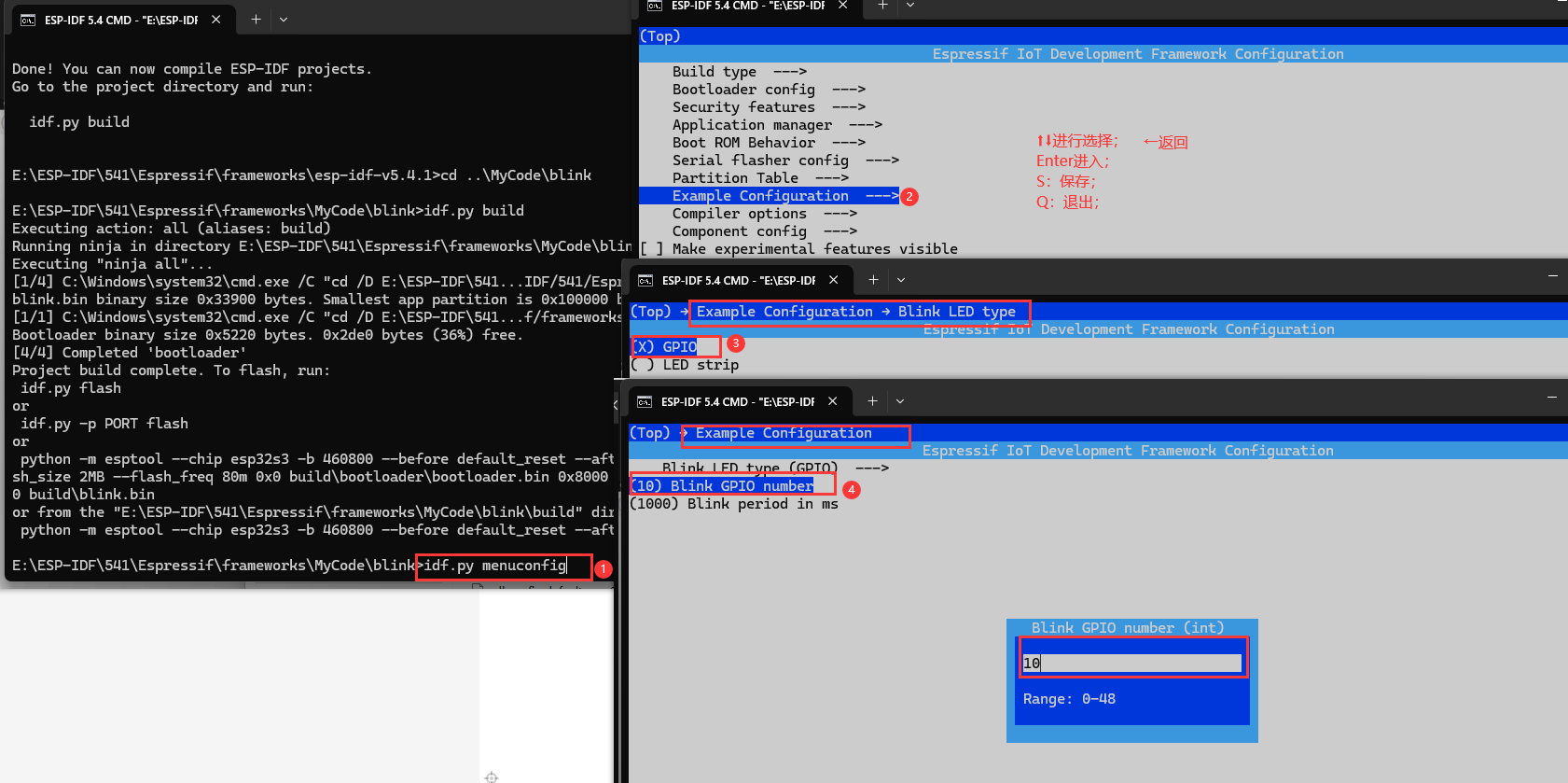Click the (Top) breadcrumb in the main menuconfig window
Image resolution: width=1568 pixels, height=783 pixels.
(x=660, y=36)
